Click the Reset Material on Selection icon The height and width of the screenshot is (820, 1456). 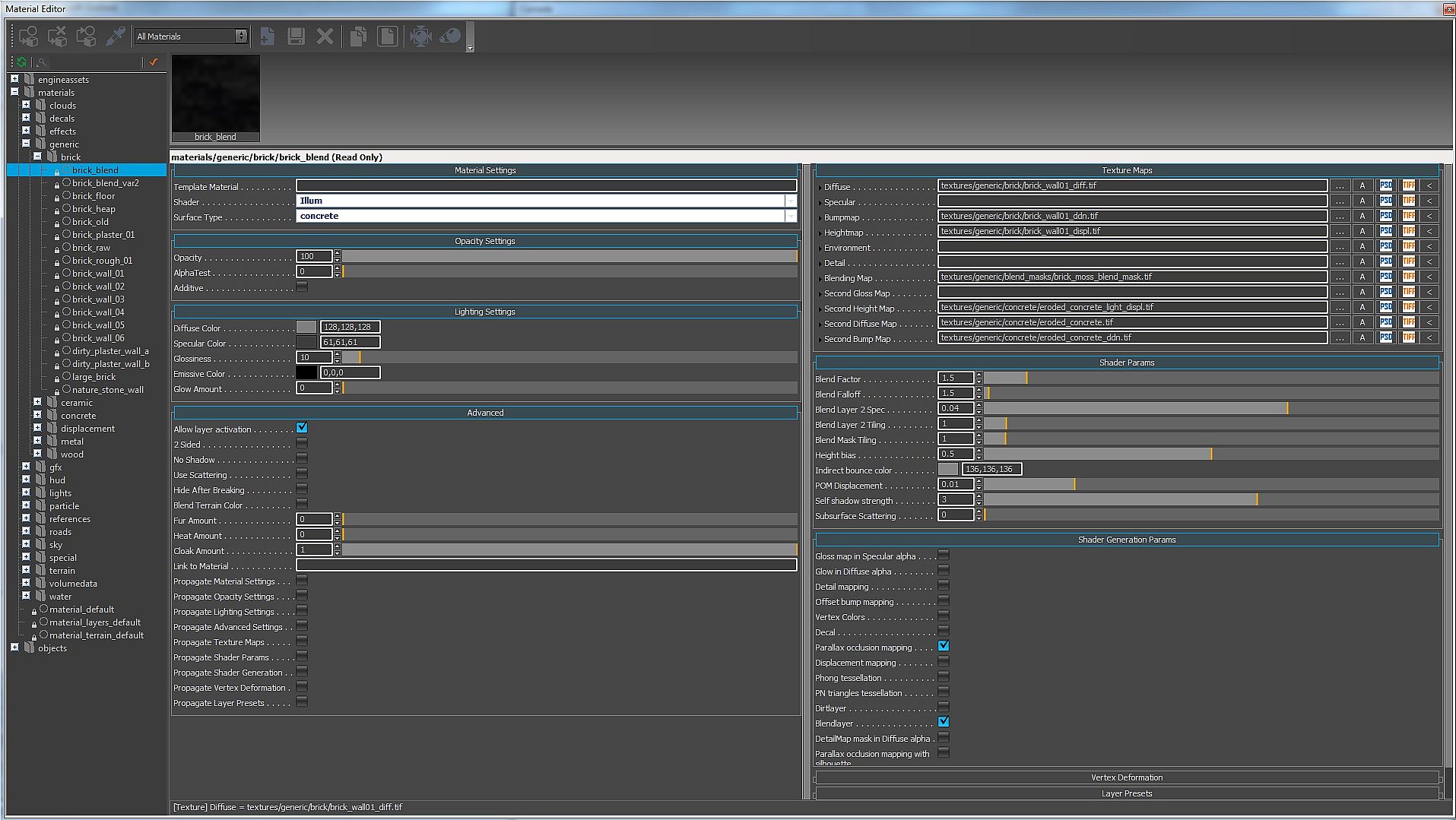click(x=57, y=36)
